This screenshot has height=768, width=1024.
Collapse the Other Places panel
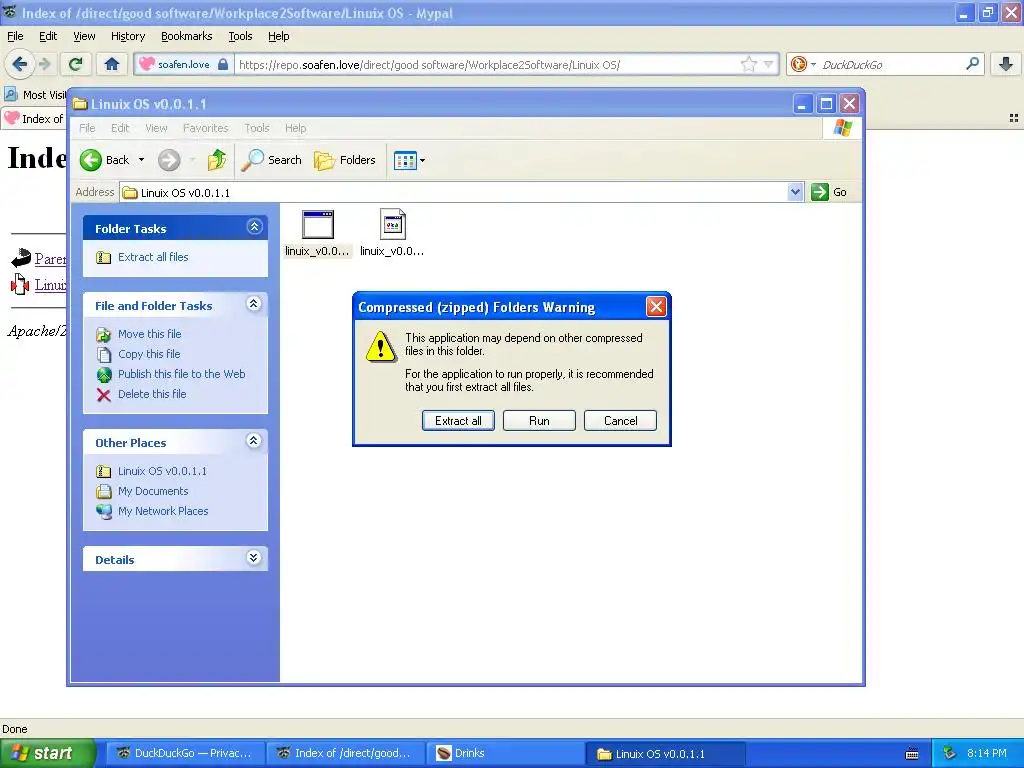pyautogui.click(x=254, y=441)
